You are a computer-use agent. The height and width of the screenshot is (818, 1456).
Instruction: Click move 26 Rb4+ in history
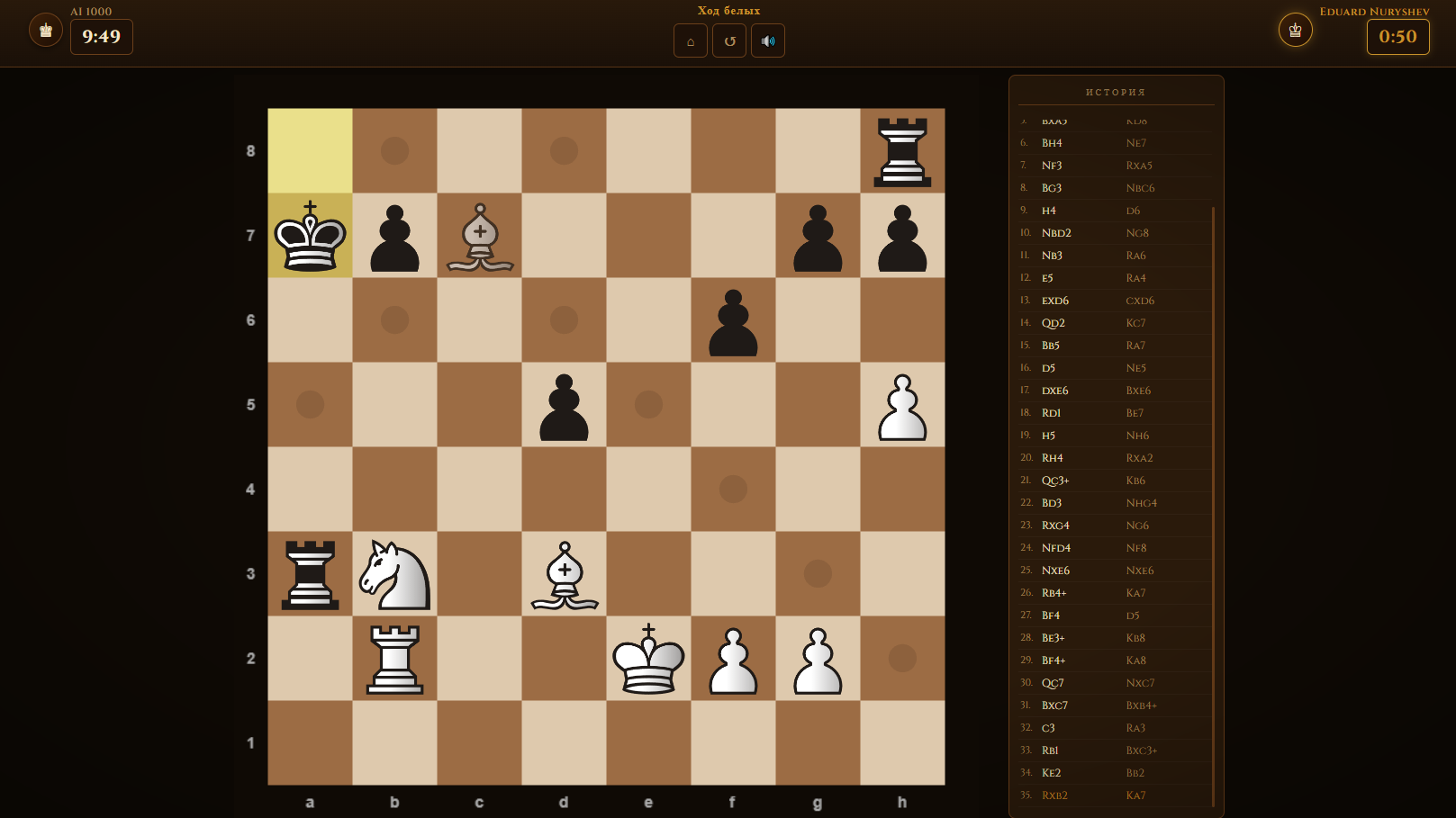click(1054, 593)
